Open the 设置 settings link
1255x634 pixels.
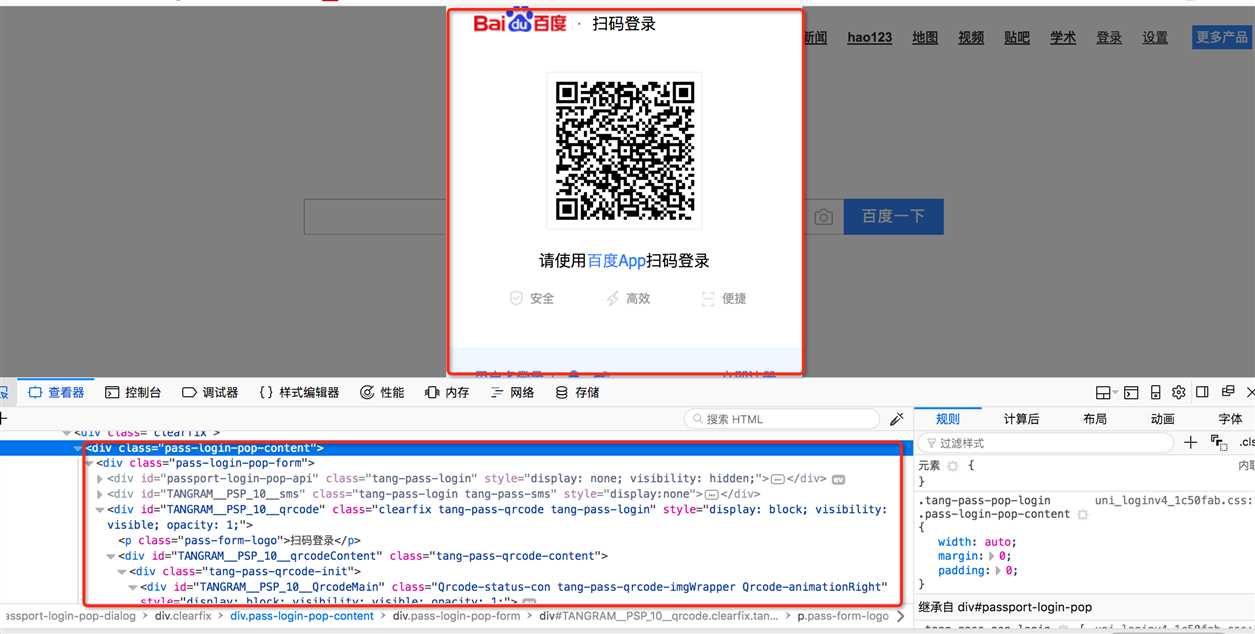point(1155,38)
